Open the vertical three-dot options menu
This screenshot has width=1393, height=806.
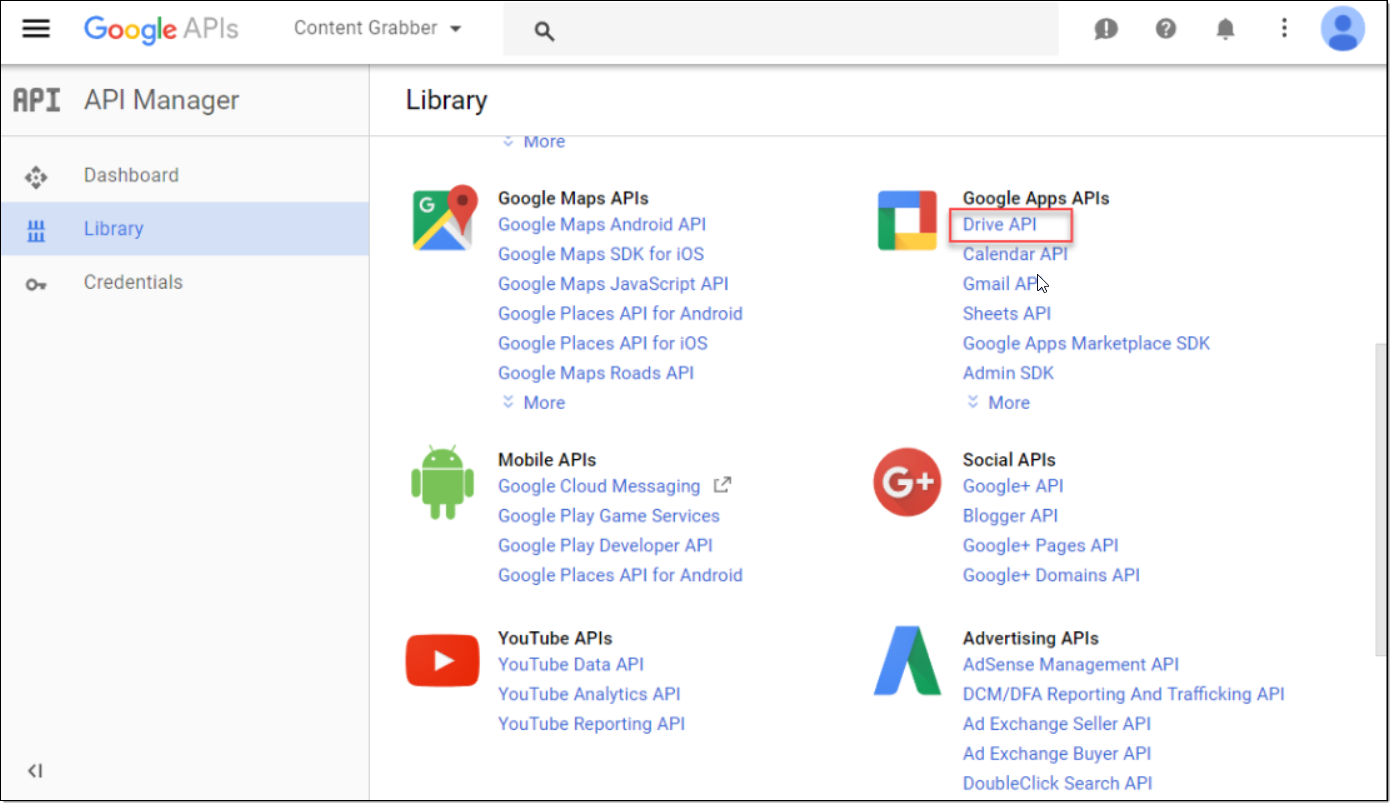coord(1285,29)
